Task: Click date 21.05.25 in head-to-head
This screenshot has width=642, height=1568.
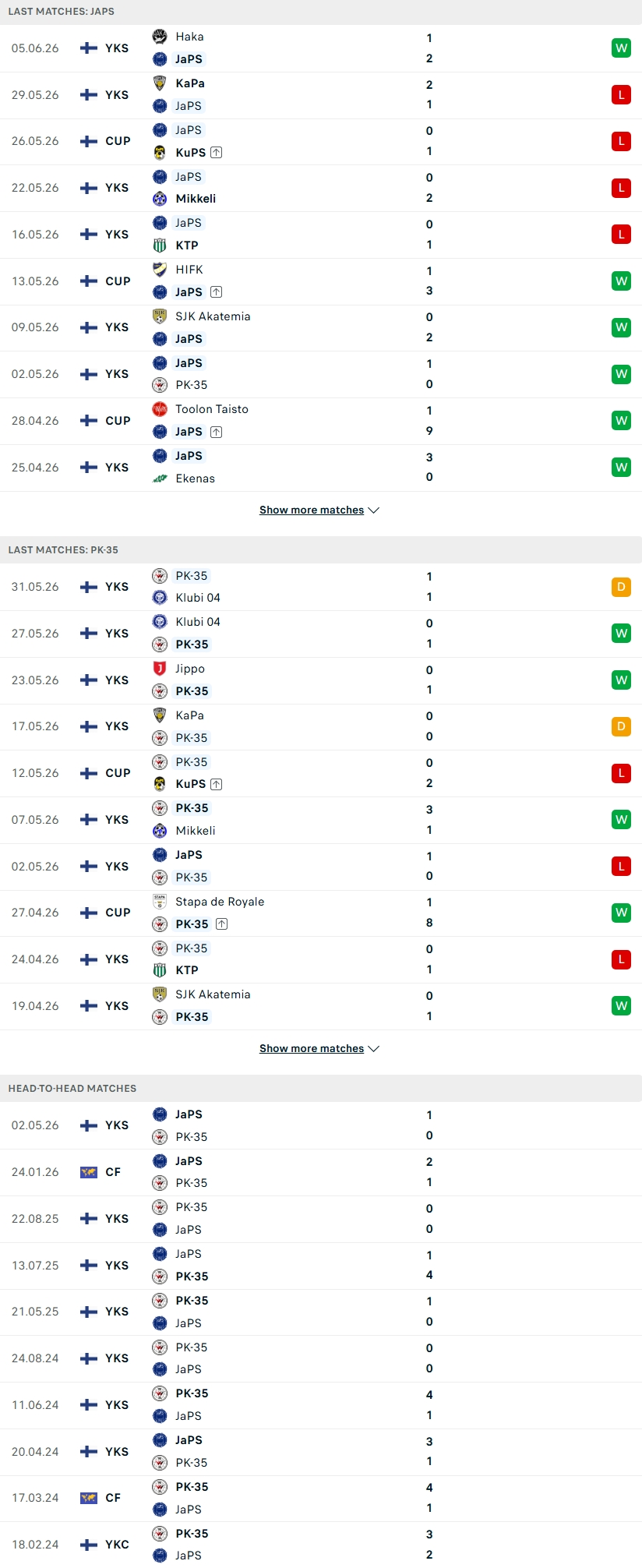Action: (35, 1312)
